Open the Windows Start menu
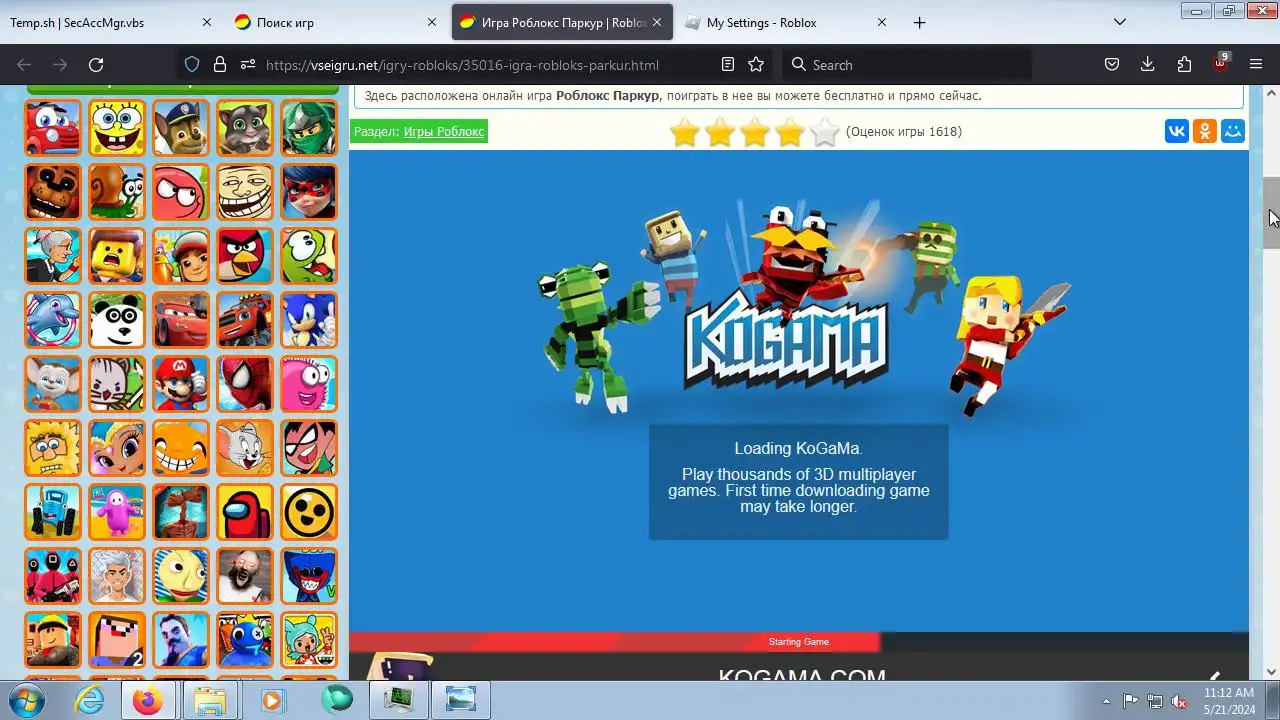1280x720 pixels. [x=28, y=700]
